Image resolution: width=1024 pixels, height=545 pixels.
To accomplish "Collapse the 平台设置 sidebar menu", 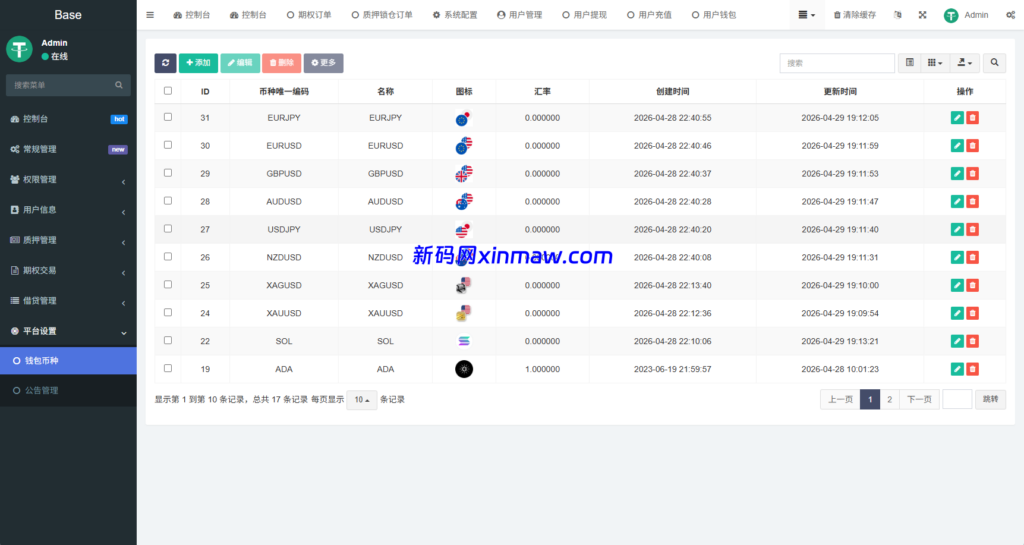I will [68, 331].
